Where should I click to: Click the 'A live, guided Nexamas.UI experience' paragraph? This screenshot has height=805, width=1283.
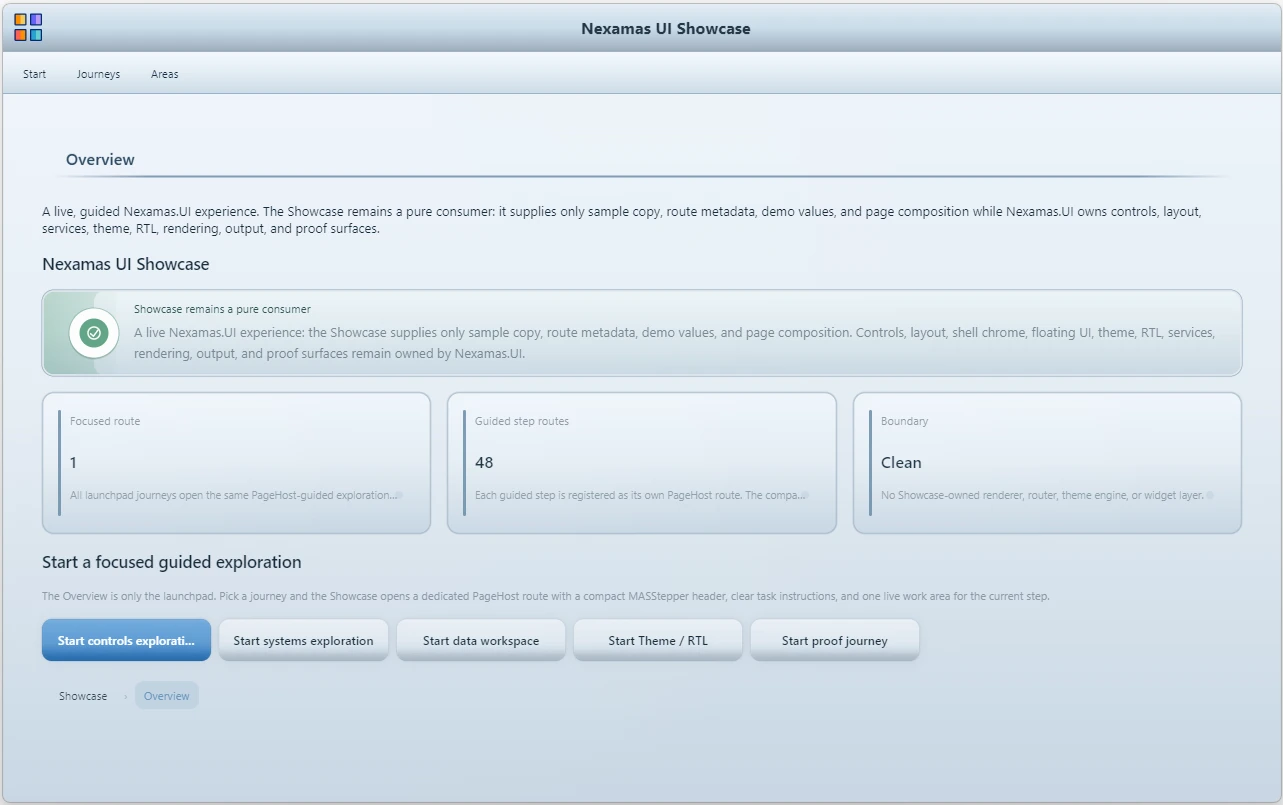point(621,220)
